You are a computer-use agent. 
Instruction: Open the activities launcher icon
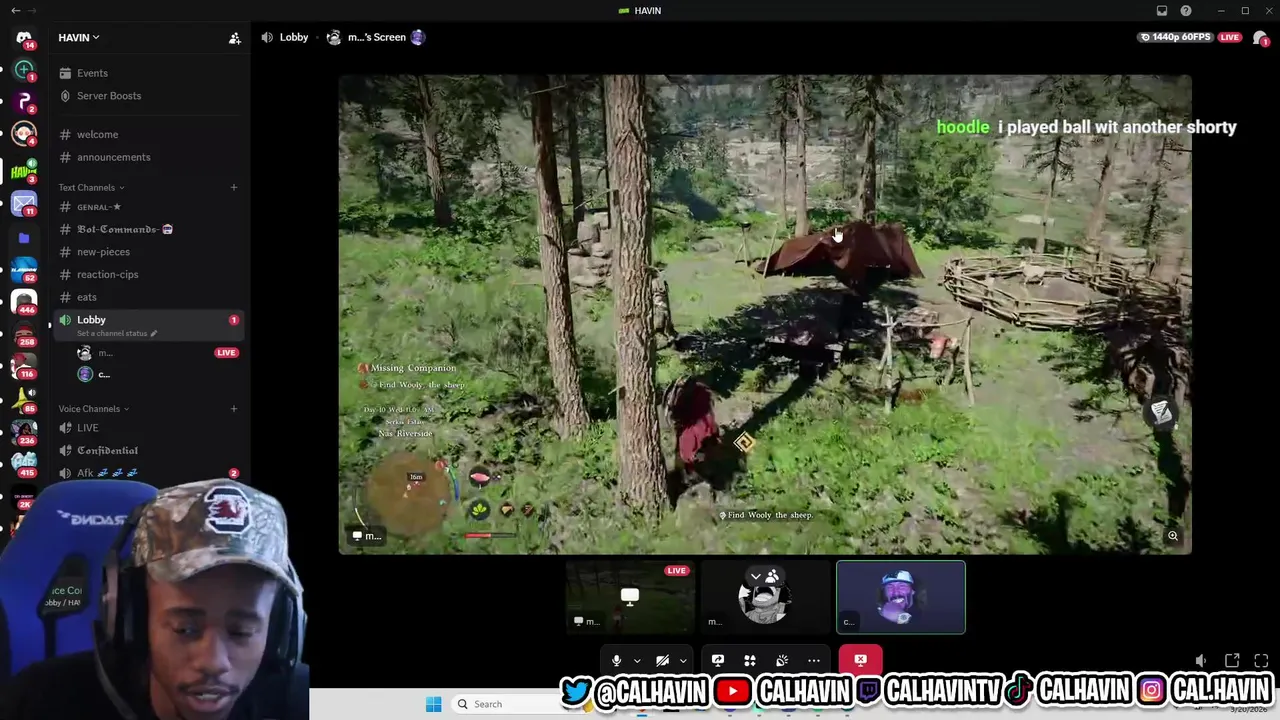(x=750, y=660)
